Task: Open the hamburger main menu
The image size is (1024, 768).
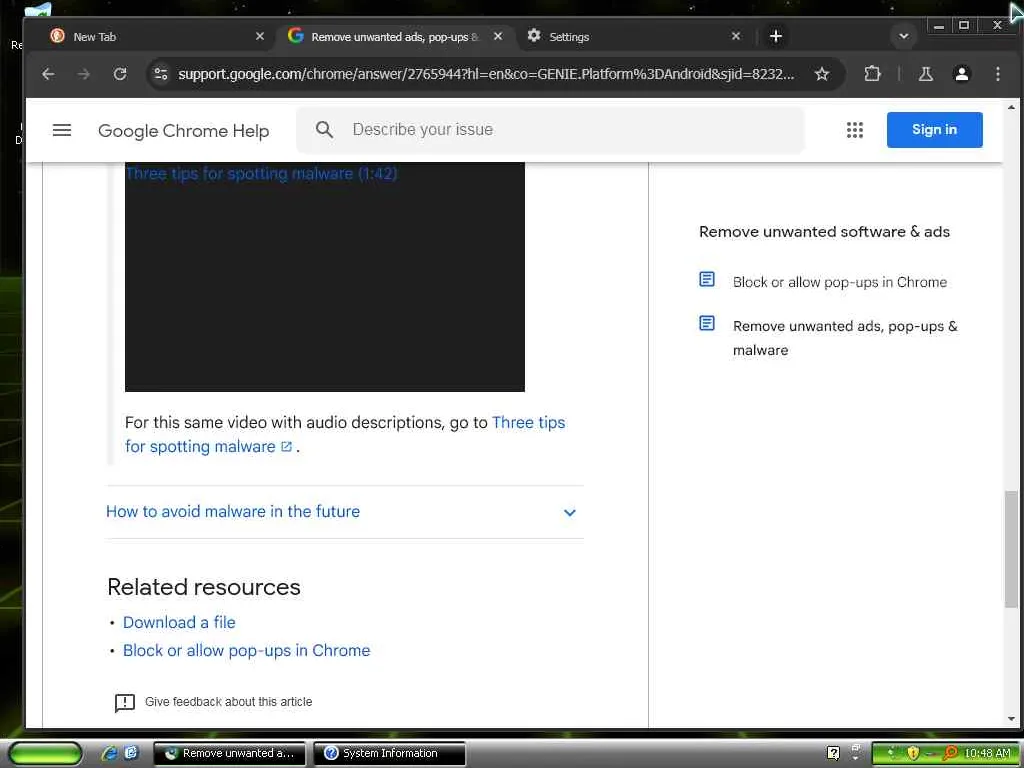Action: coord(61,130)
